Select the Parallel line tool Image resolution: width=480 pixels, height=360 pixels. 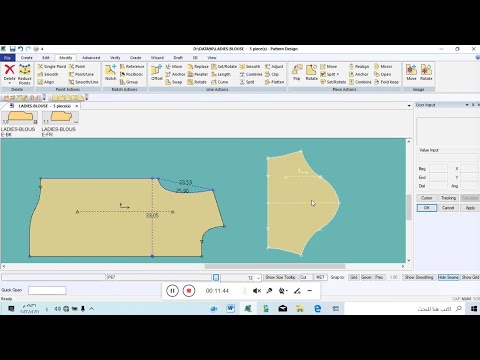click(198, 74)
